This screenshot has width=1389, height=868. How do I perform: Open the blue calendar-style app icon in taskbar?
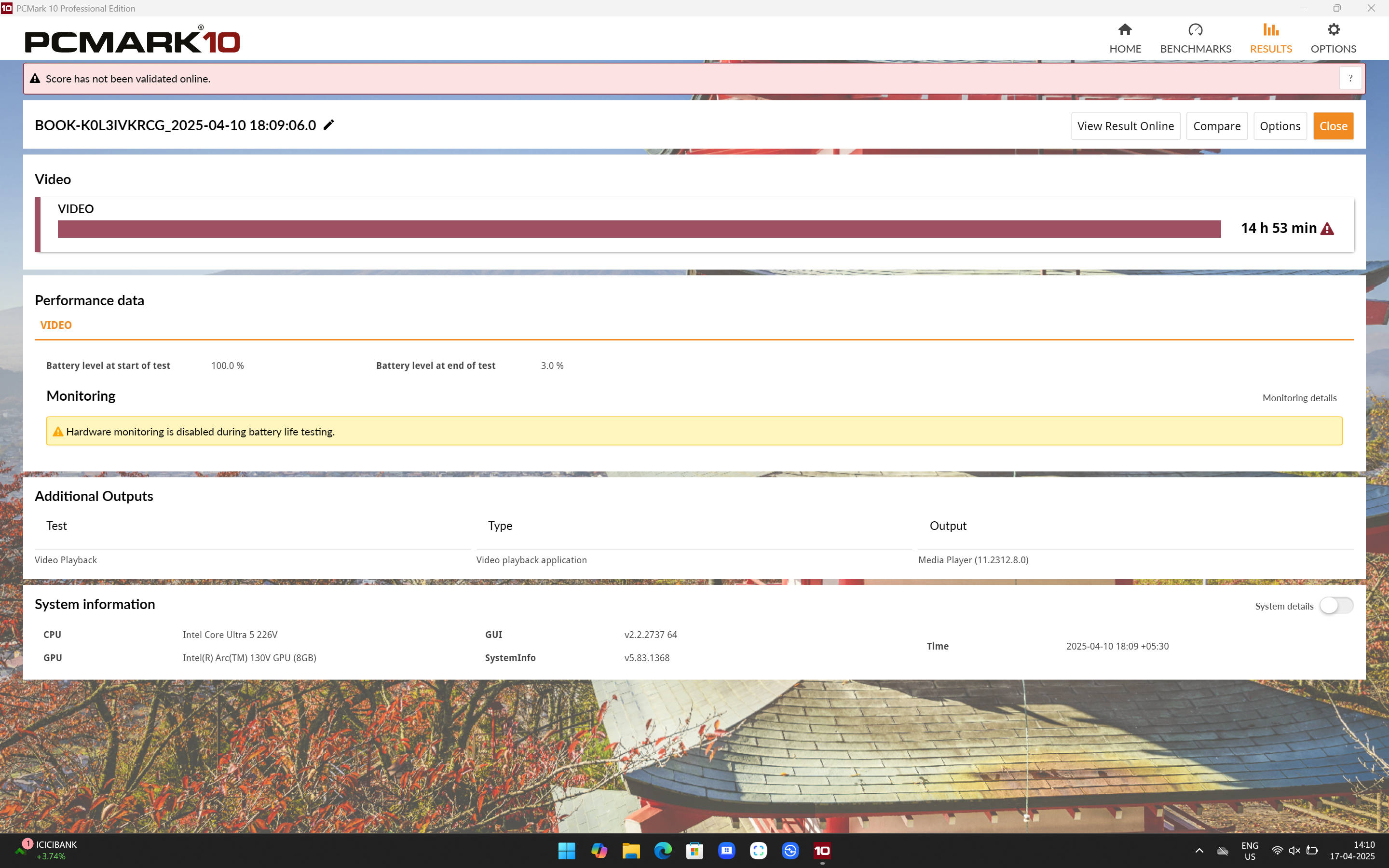click(727, 851)
